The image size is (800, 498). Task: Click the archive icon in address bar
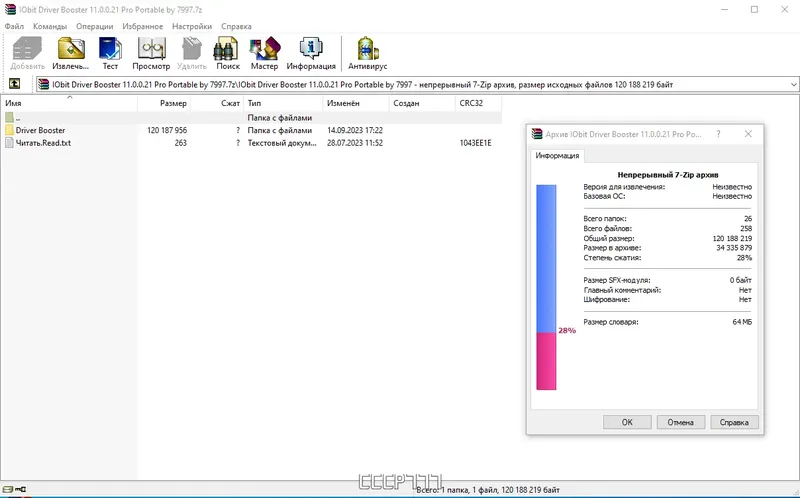(x=44, y=85)
